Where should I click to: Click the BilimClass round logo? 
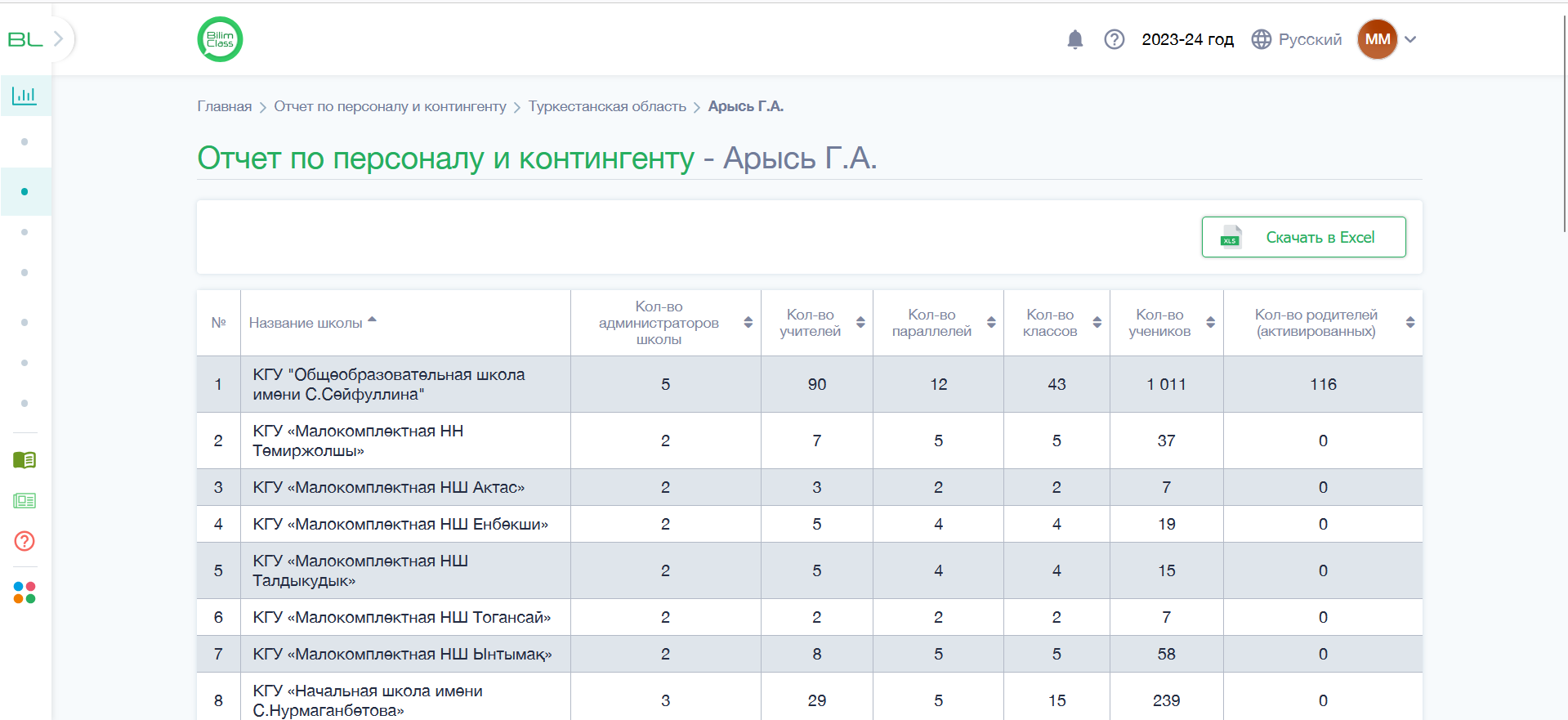coord(220,39)
